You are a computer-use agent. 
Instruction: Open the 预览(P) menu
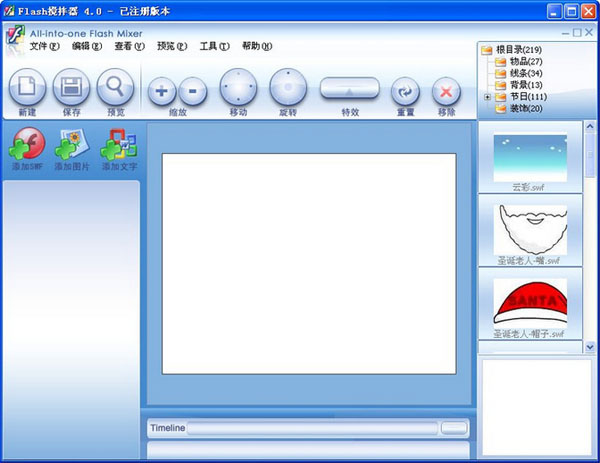click(x=172, y=46)
